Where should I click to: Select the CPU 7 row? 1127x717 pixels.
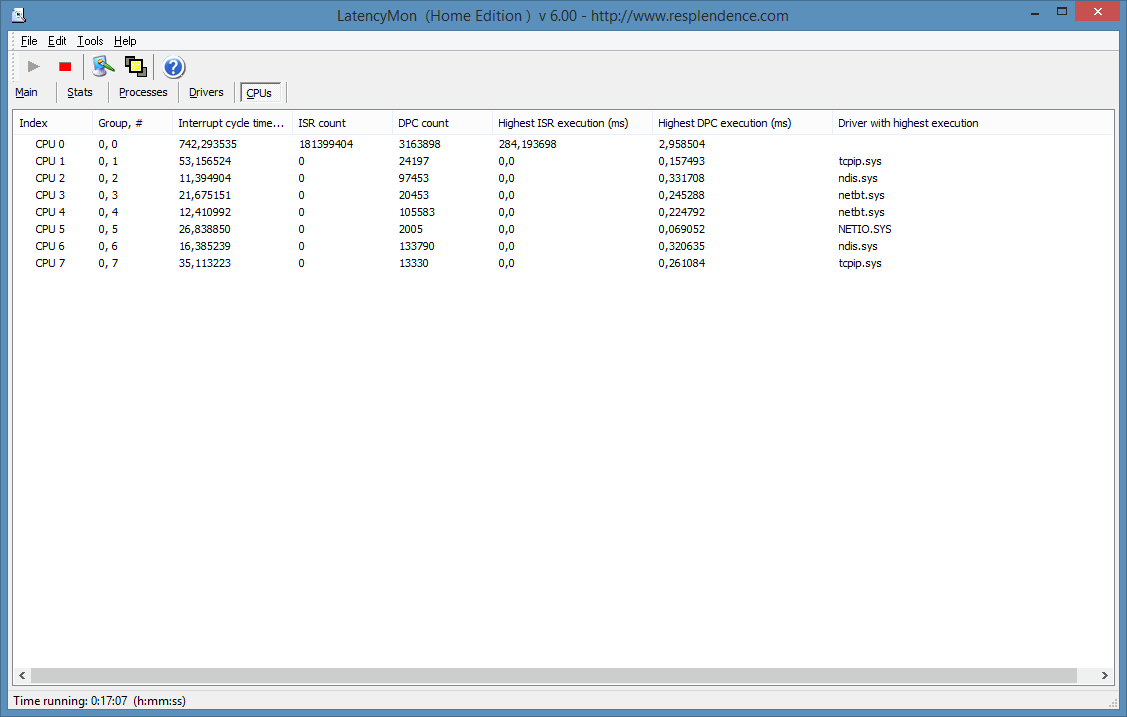pos(563,263)
